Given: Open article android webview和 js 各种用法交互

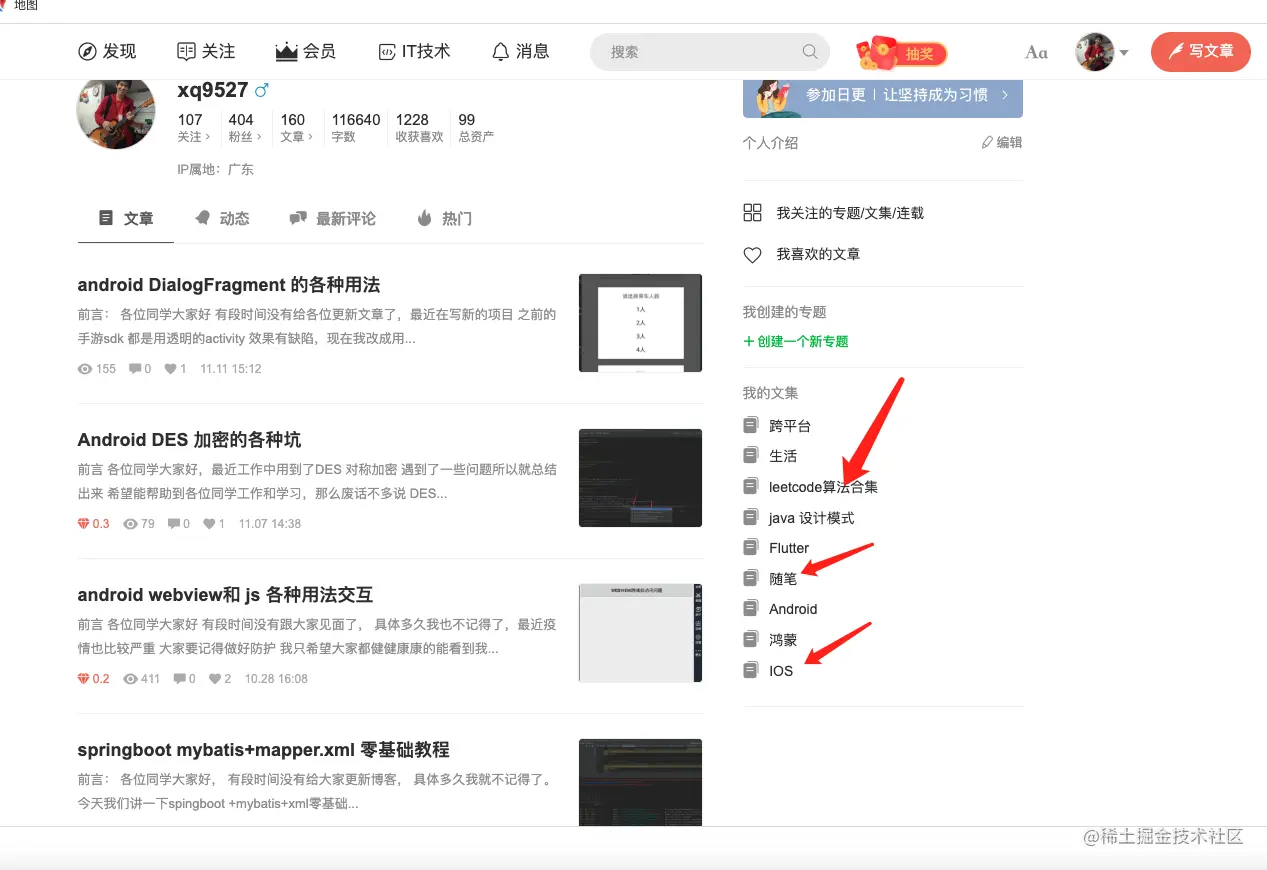Looking at the screenshot, I should (225, 595).
